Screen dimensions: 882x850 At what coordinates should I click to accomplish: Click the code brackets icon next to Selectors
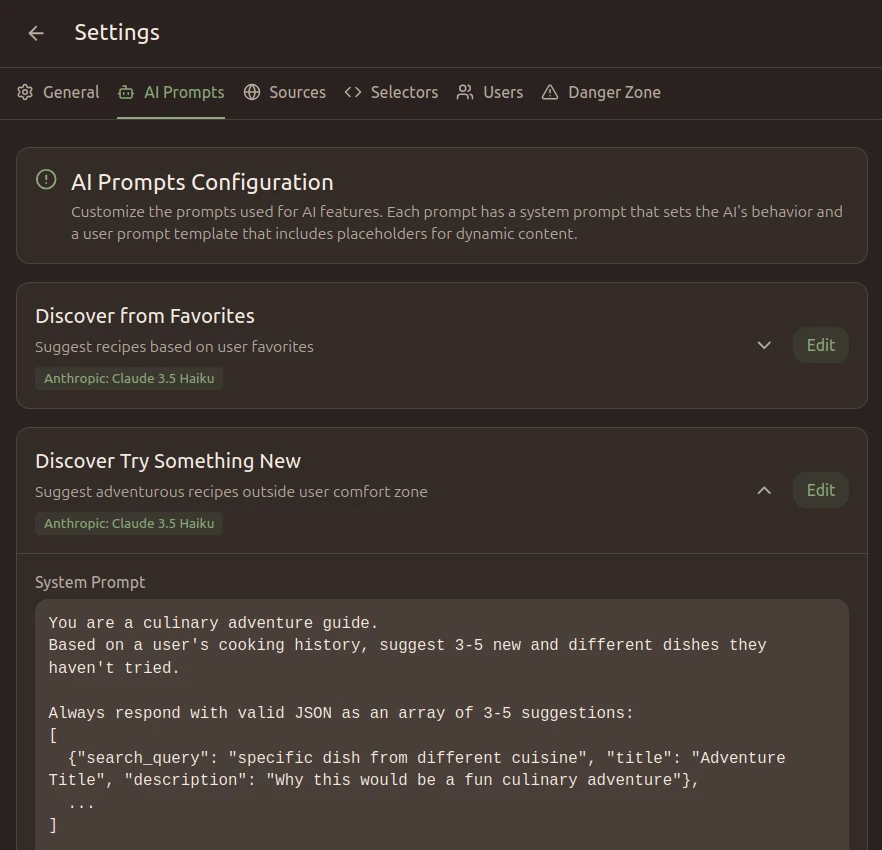pyautogui.click(x=352, y=92)
